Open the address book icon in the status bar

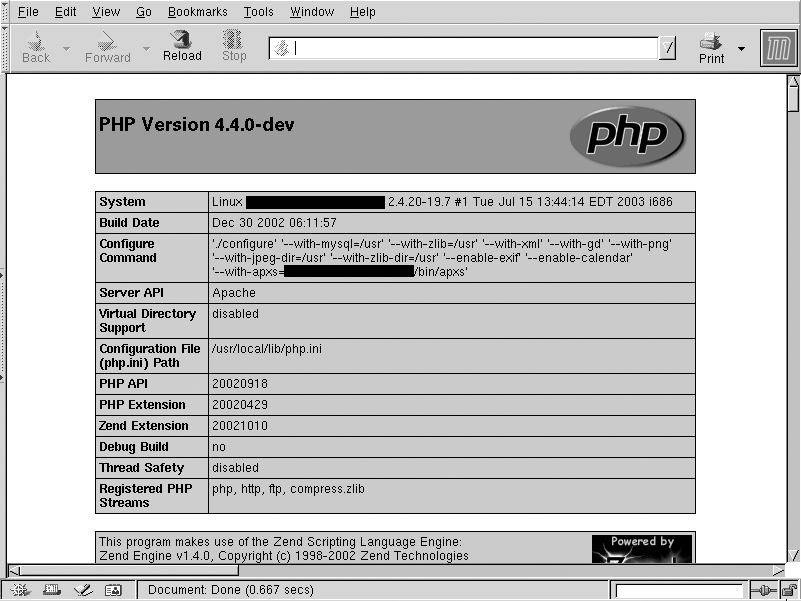(115, 590)
